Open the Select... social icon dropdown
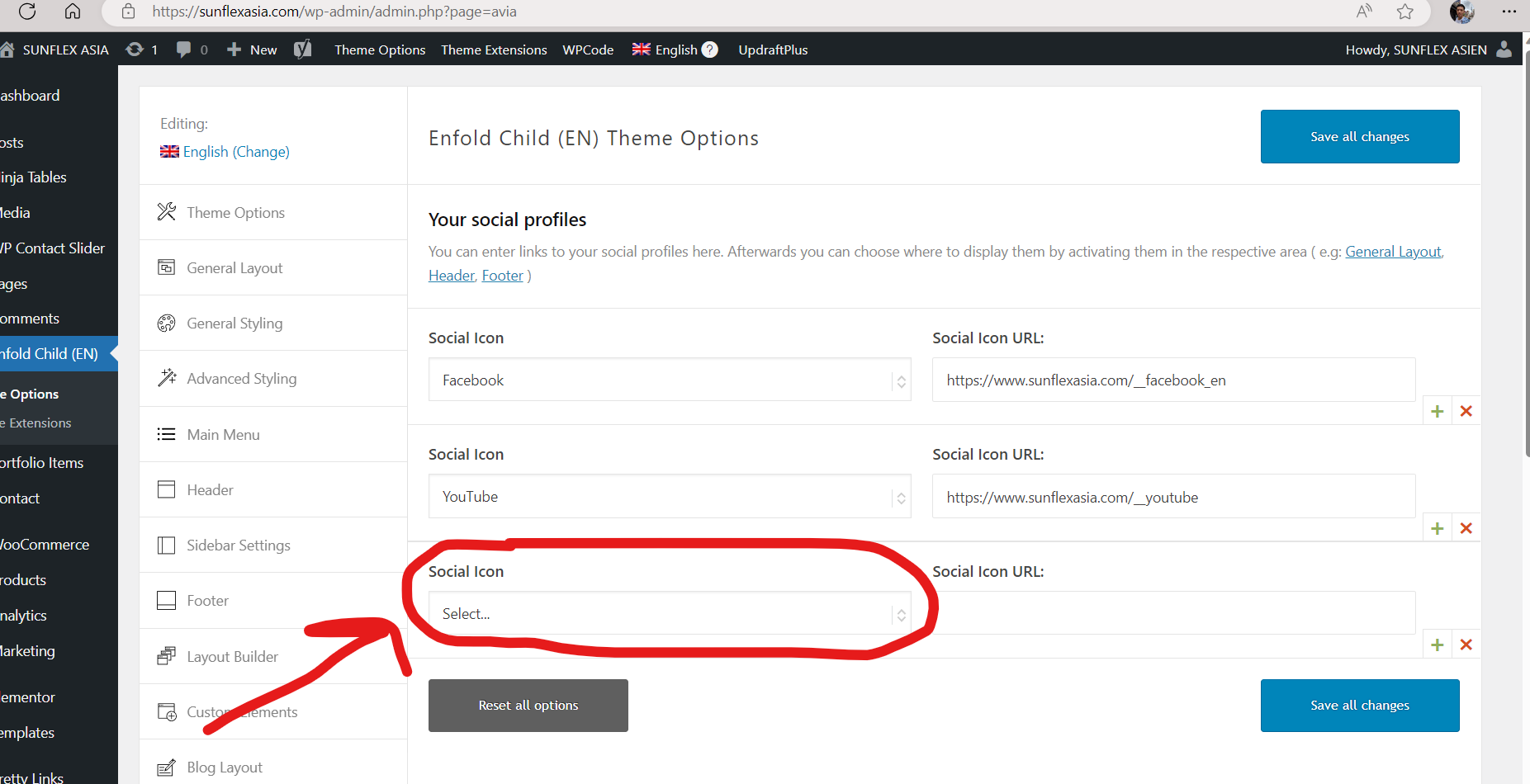Screen dimensions: 1530x784 coord(670,613)
